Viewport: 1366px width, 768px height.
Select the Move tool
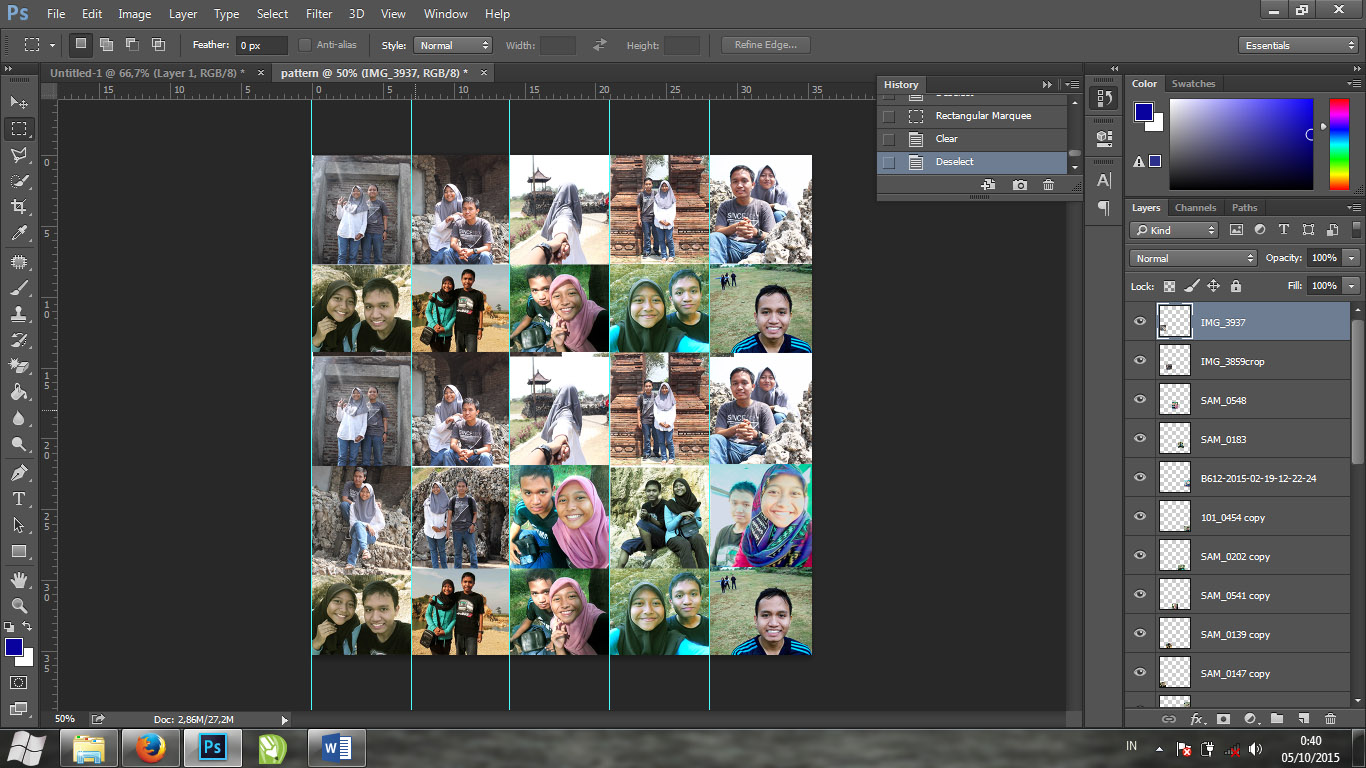coord(19,102)
